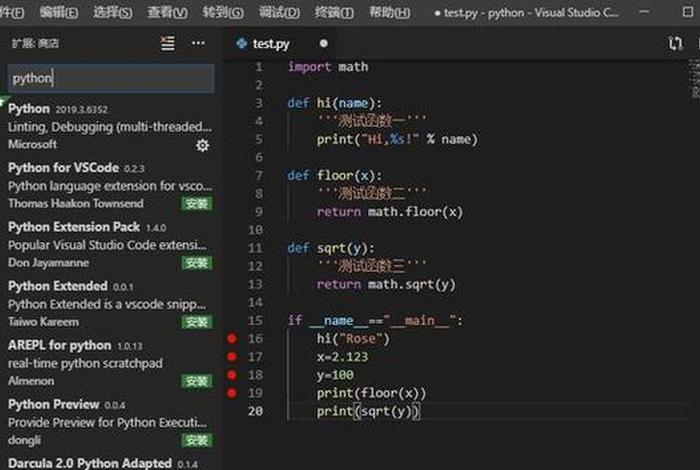Open the Python Preview extension entry
The width and height of the screenshot is (700, 470).
[111, 422]
